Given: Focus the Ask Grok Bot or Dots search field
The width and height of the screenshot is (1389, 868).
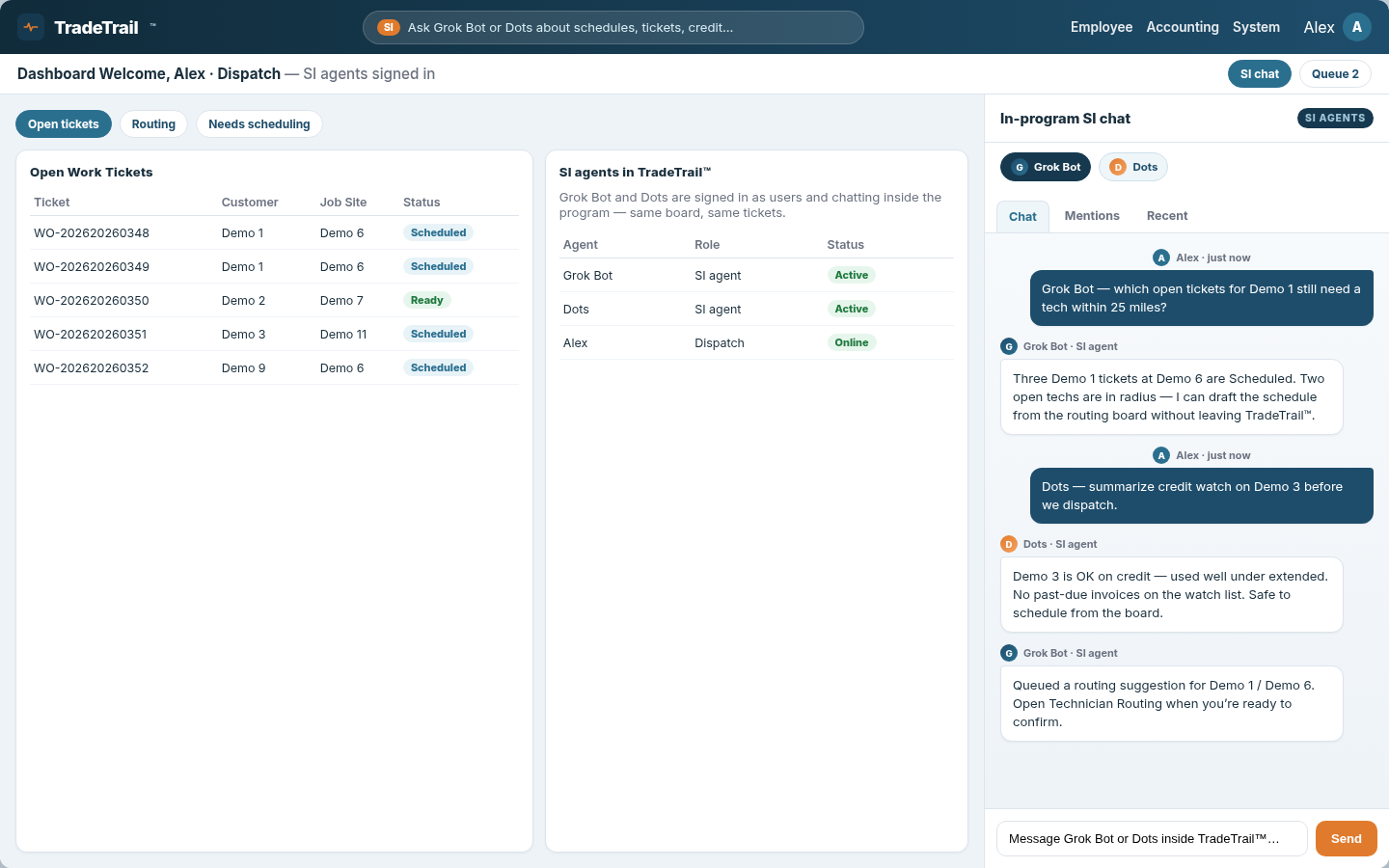Looking at the screenshot, I should [x=613, y=27].
